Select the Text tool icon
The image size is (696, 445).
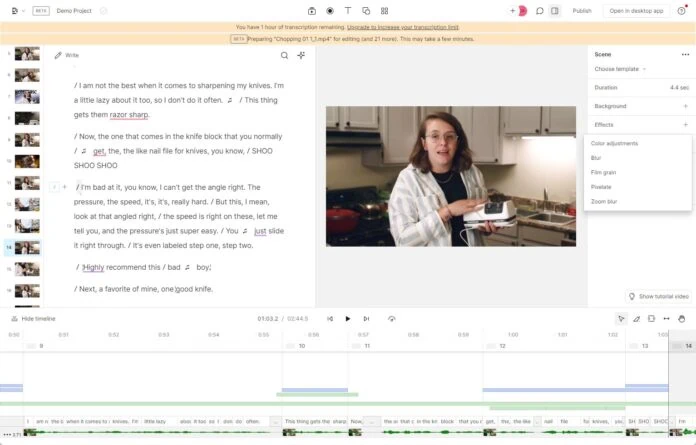(x=348, y=11)
